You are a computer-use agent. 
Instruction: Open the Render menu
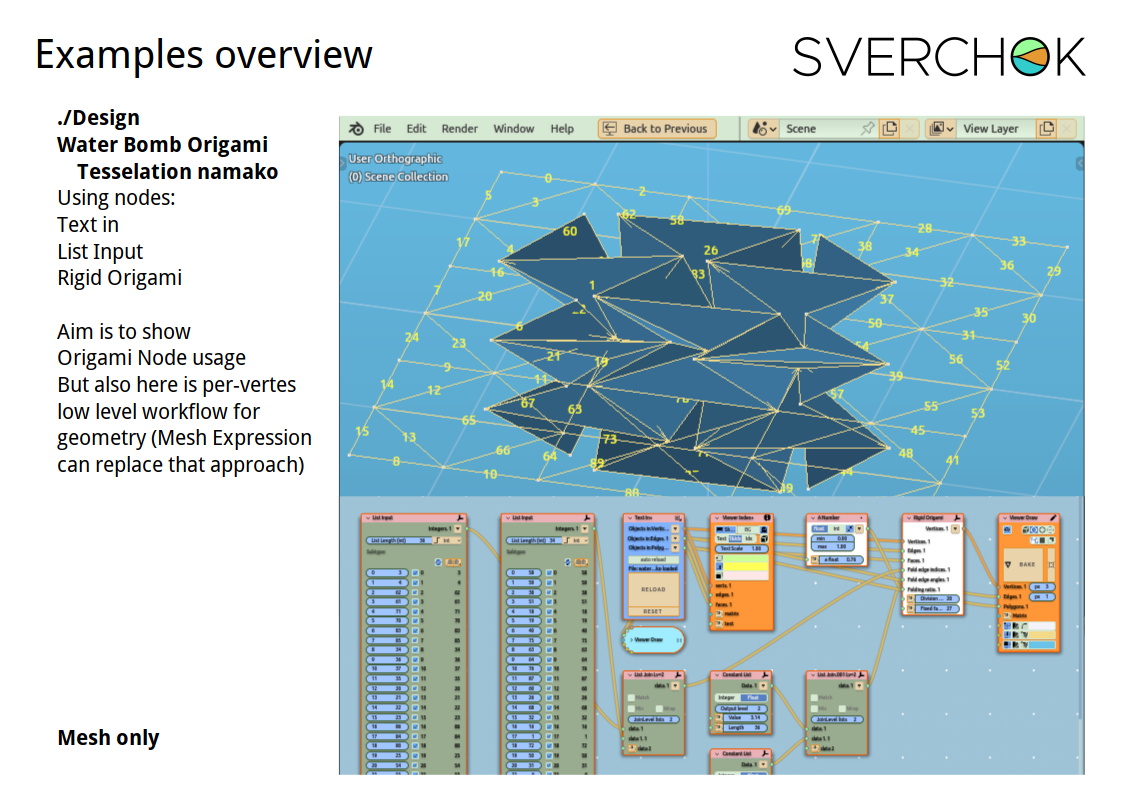click(460, 129)
